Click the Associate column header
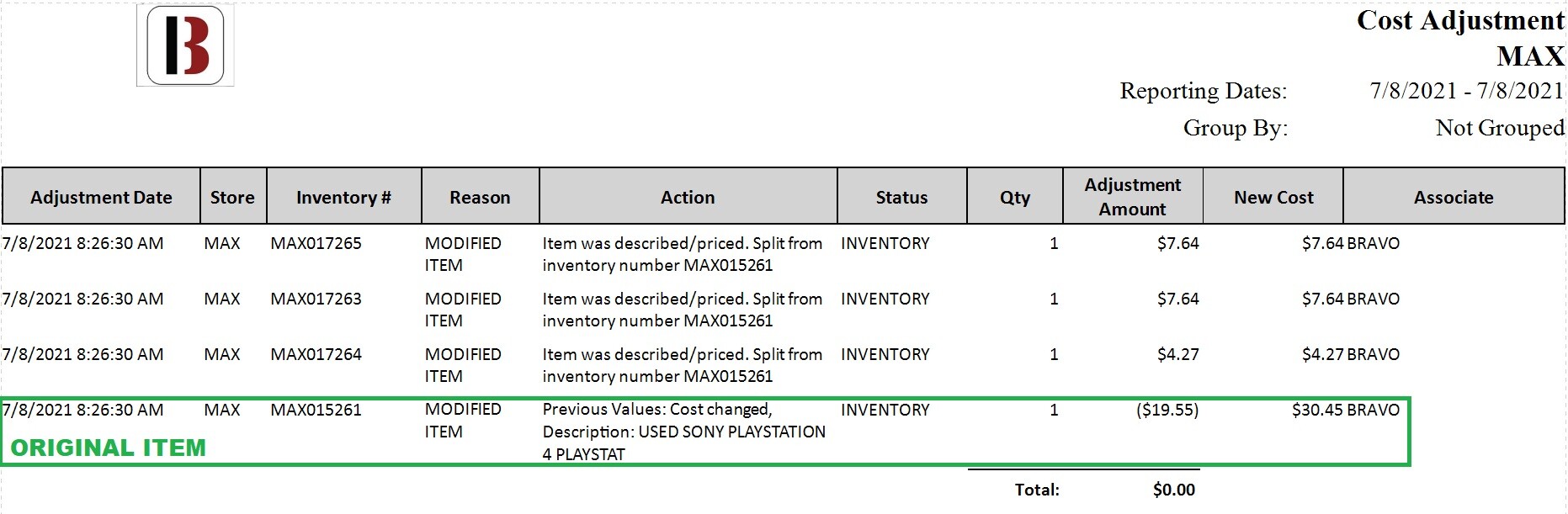The image size is (1568, 514). point(1454,197)
